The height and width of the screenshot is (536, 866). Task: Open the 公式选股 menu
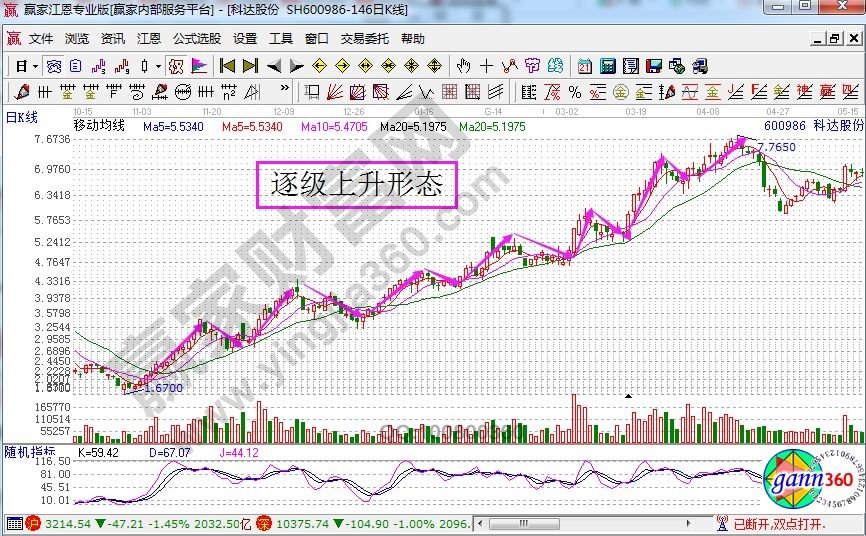pyautogui.click(x=196, y=39)
